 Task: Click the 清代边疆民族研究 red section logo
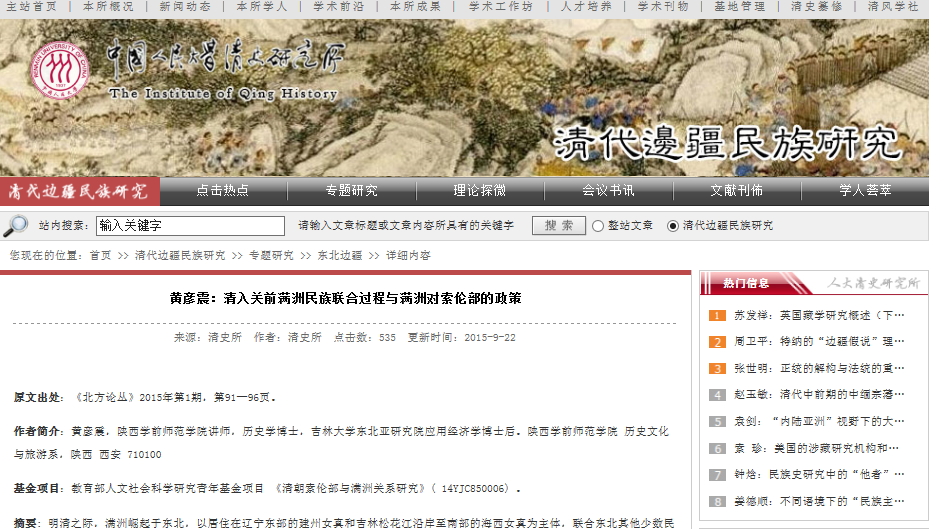(79, 191)
